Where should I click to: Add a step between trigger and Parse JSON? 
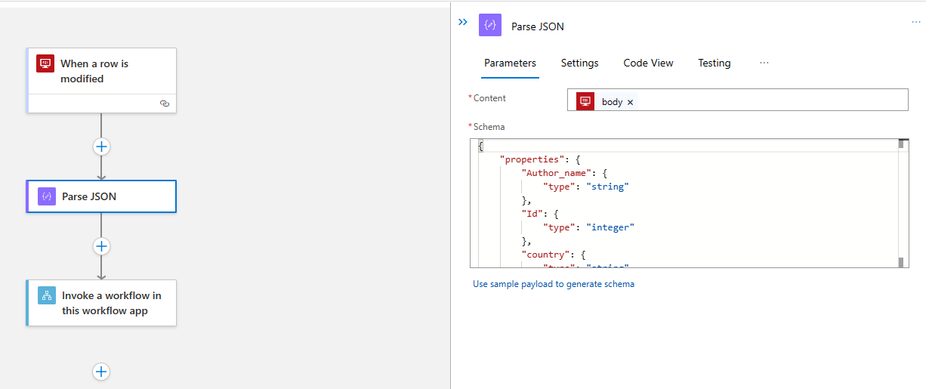click(x=101, y=146)
